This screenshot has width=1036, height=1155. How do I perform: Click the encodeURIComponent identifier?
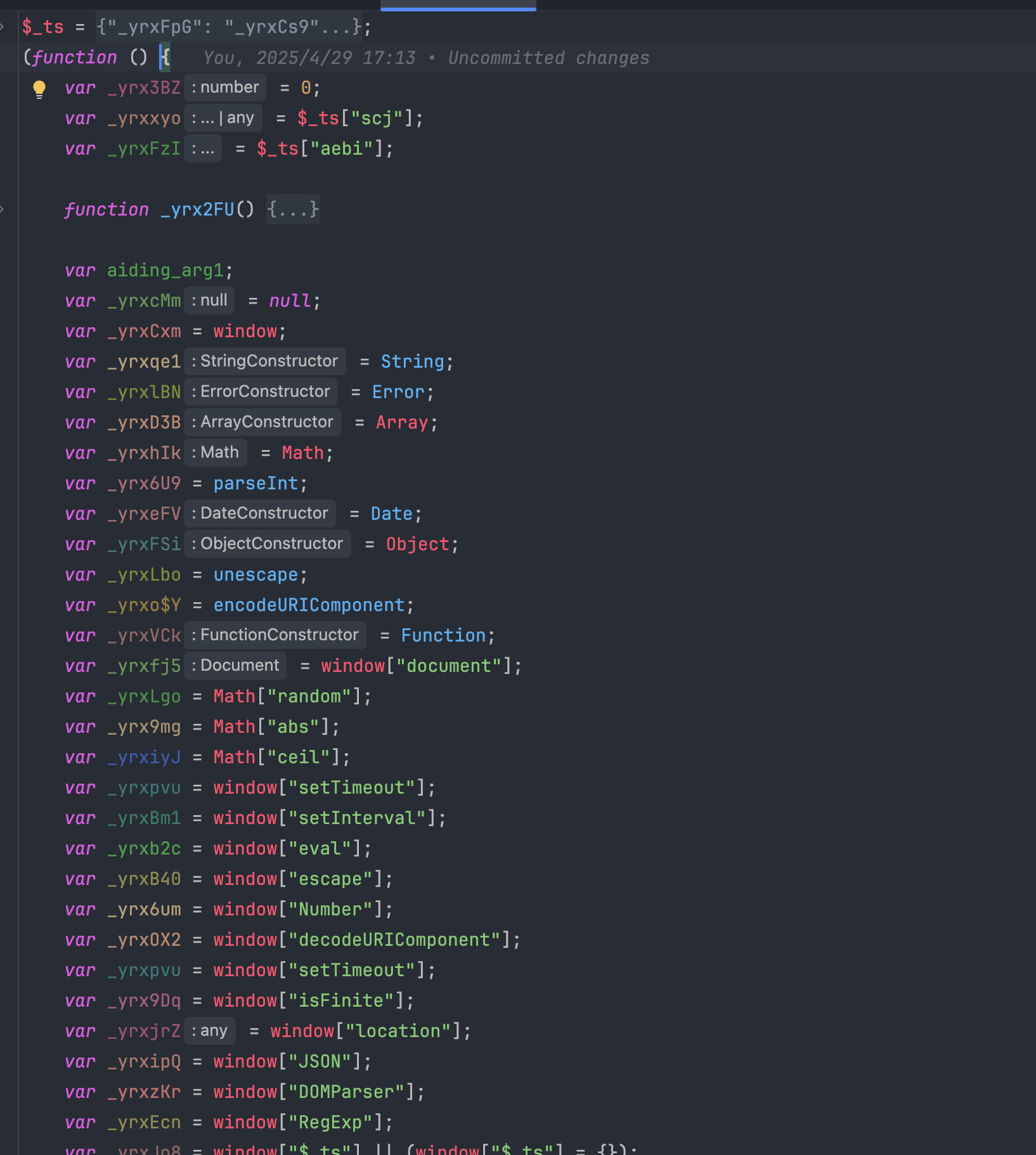[x=309, y=605]
